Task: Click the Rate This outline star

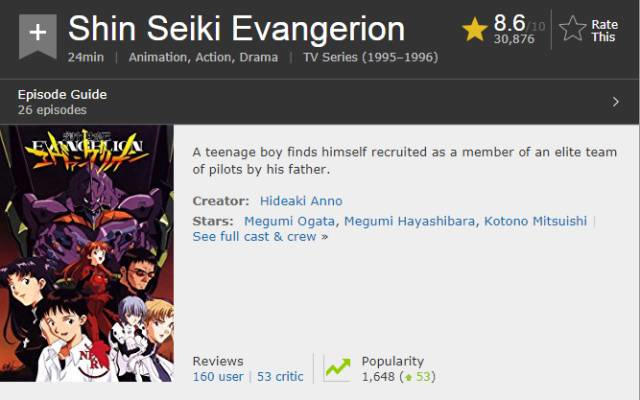Action: tap(572, 30)
